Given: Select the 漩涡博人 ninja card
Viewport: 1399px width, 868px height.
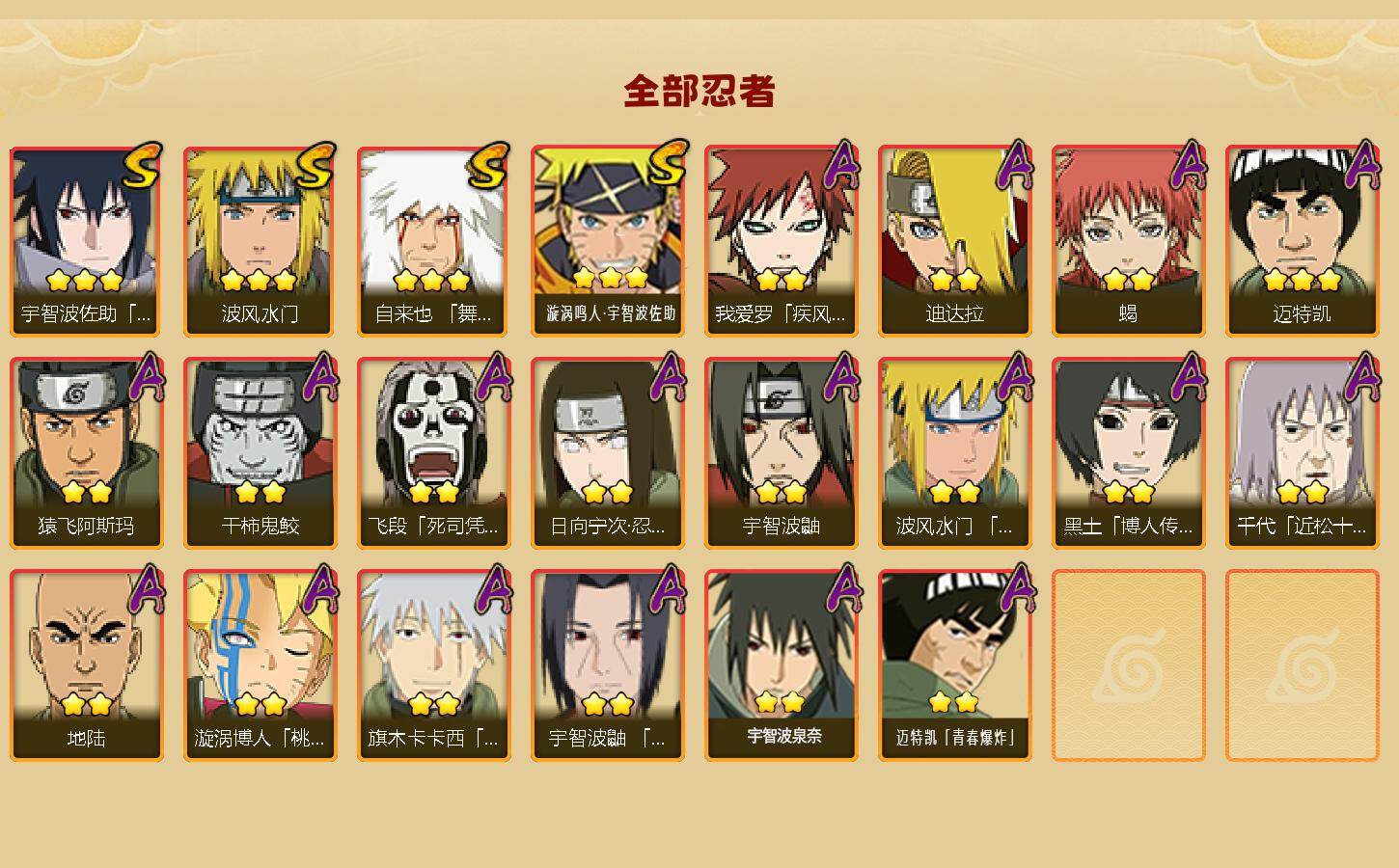Looking at the screenshot, I should tap(260, 665).
